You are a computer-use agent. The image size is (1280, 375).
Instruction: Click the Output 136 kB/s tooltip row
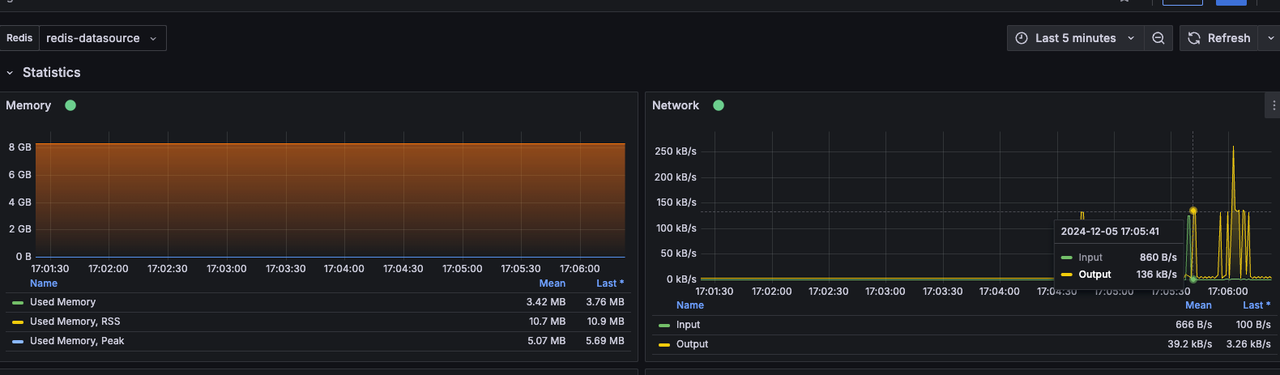tap(1120, 274)
